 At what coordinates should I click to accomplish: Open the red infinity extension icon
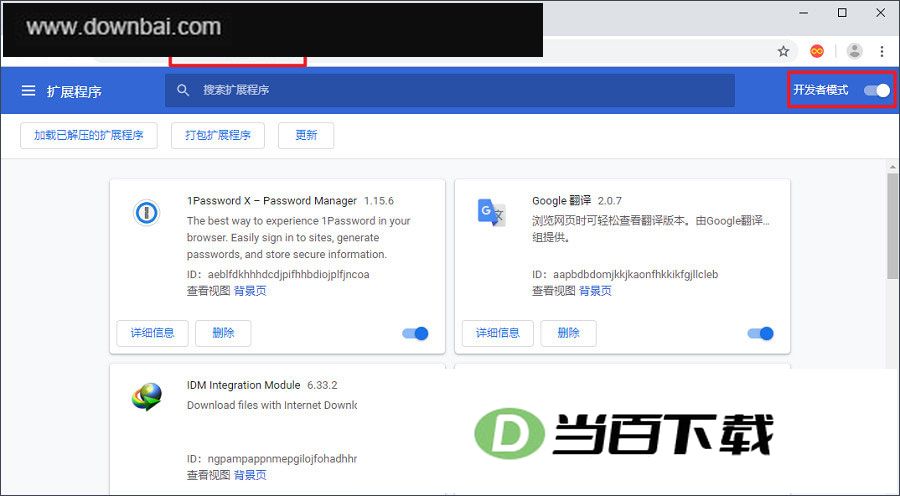pos(817,51)
